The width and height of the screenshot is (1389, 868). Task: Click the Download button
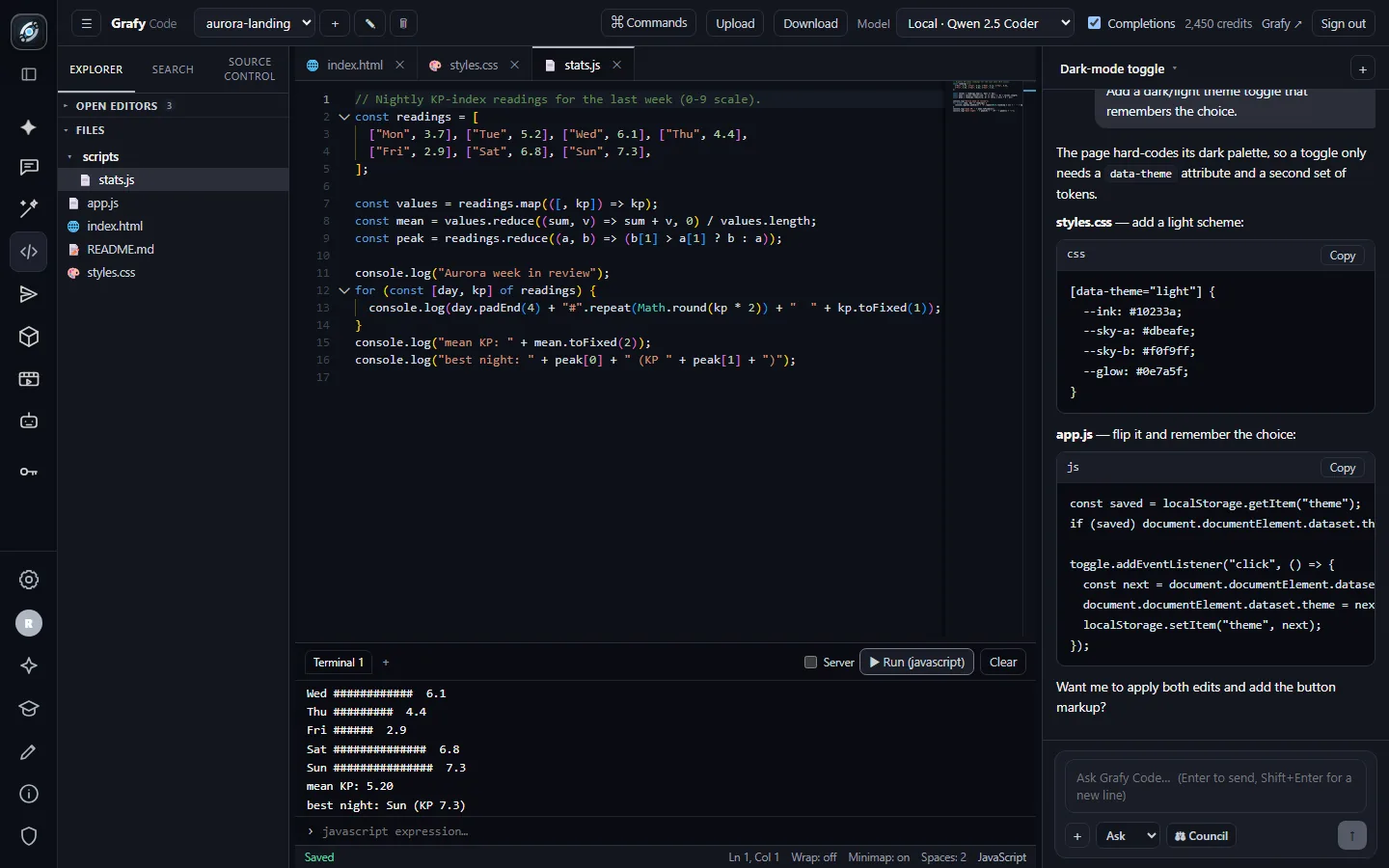click(810, 23)
